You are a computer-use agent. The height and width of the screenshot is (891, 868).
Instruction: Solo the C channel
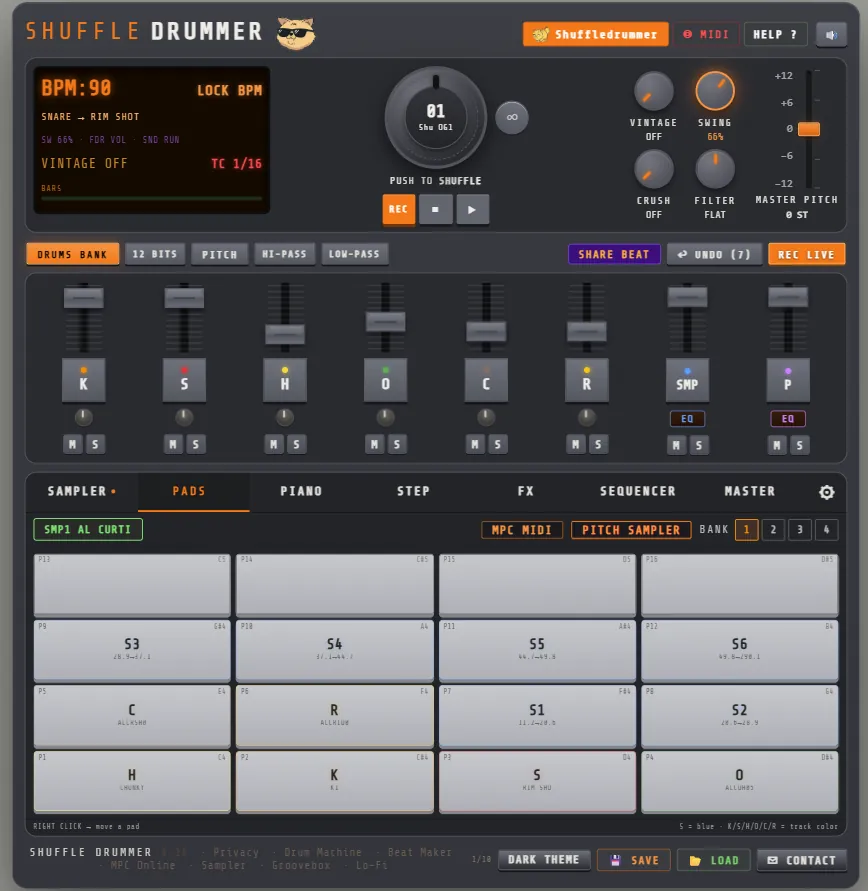tap(497, 444)
